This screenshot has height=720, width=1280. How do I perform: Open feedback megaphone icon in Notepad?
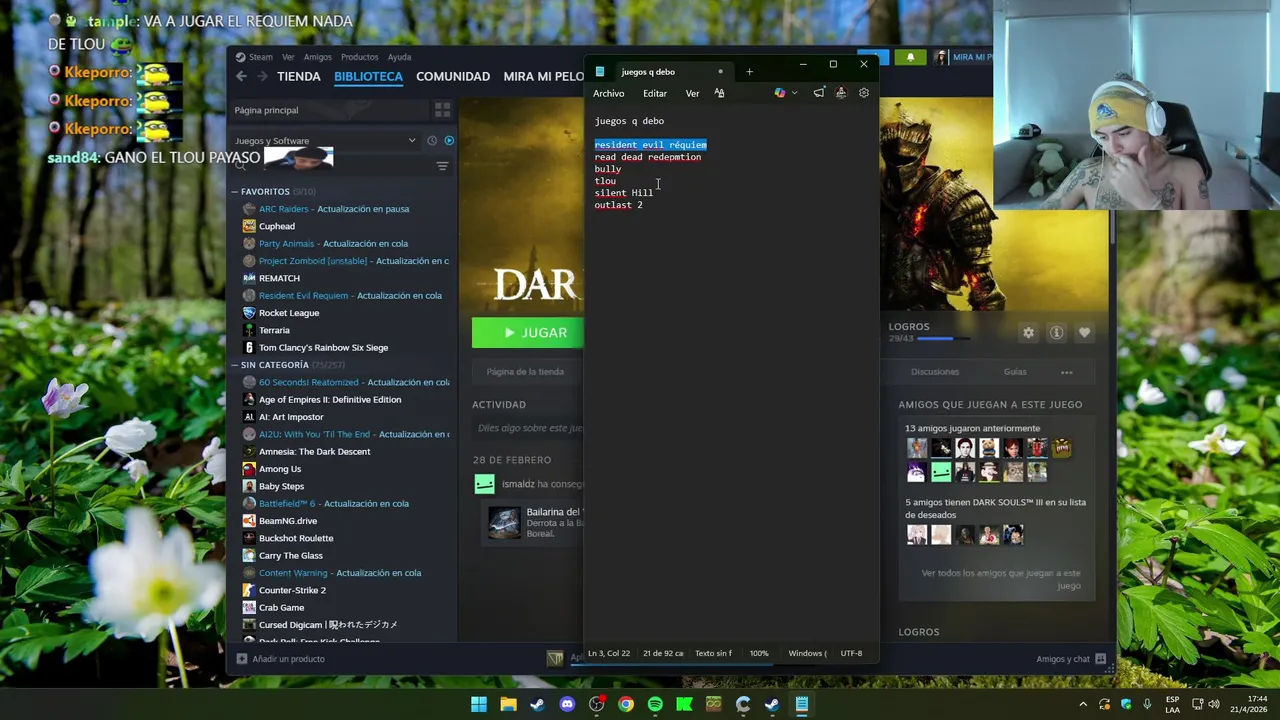click(819, 93)
